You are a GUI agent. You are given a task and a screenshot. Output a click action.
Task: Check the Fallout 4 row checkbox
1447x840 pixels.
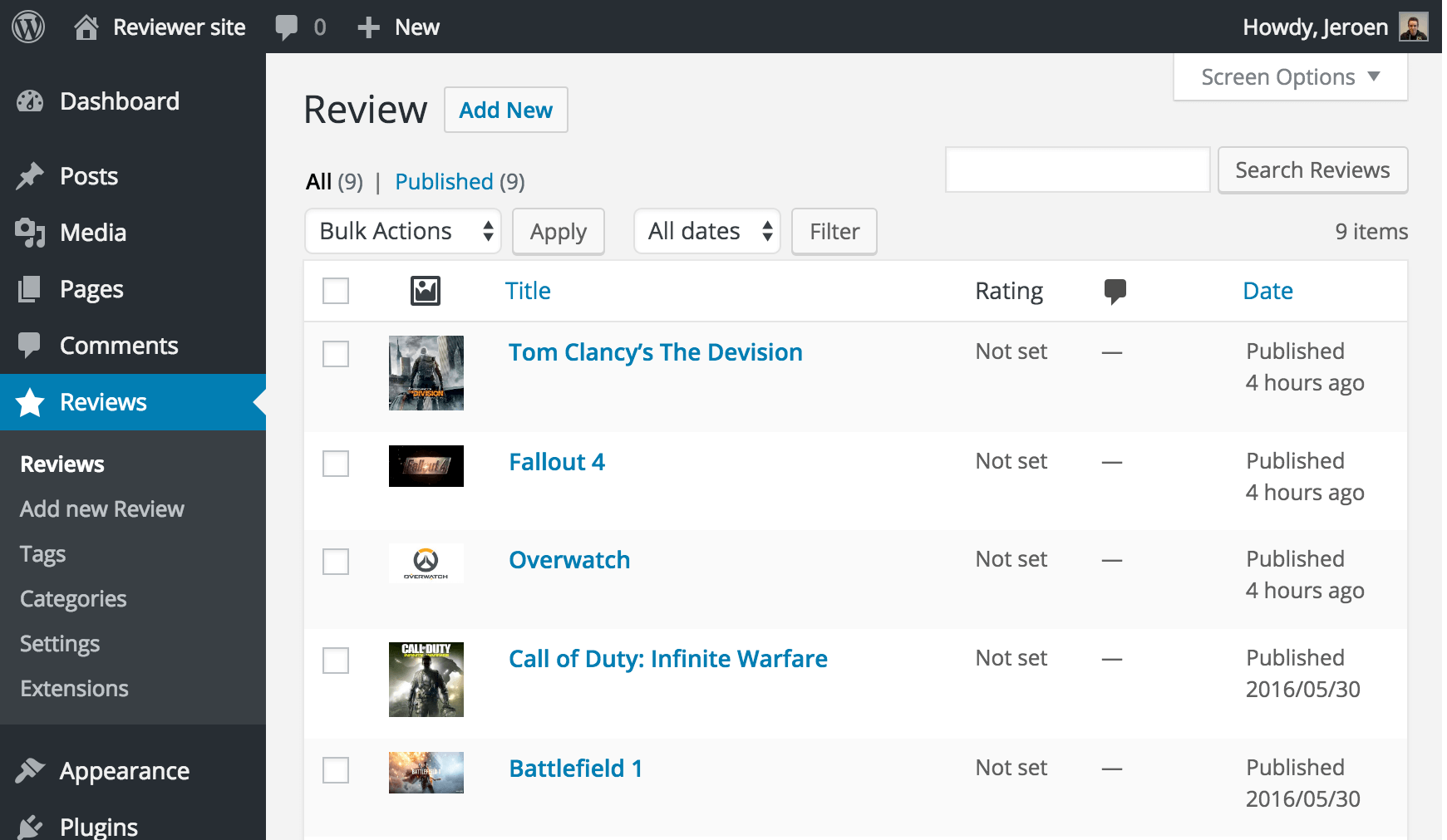tap(336, 464)
